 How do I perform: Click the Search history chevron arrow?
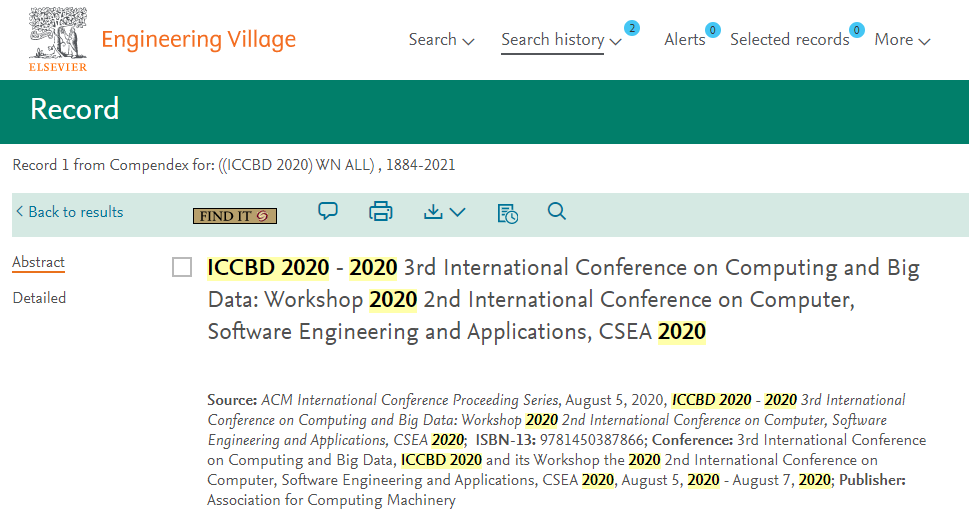pyautogui.click(x=615, y=41)
